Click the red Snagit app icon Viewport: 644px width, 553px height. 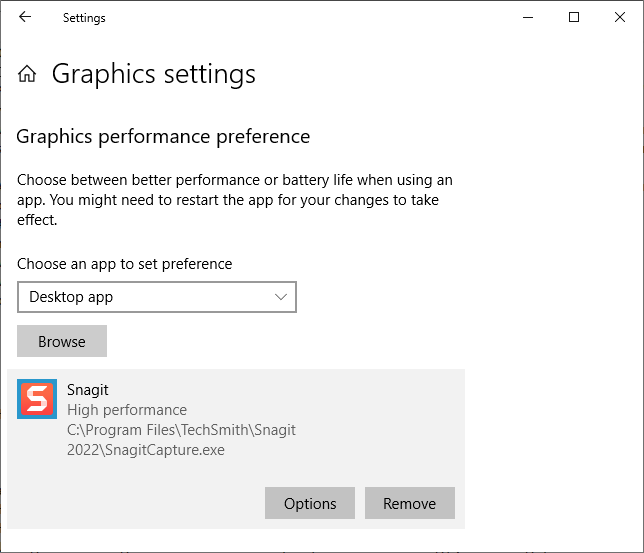37,399
